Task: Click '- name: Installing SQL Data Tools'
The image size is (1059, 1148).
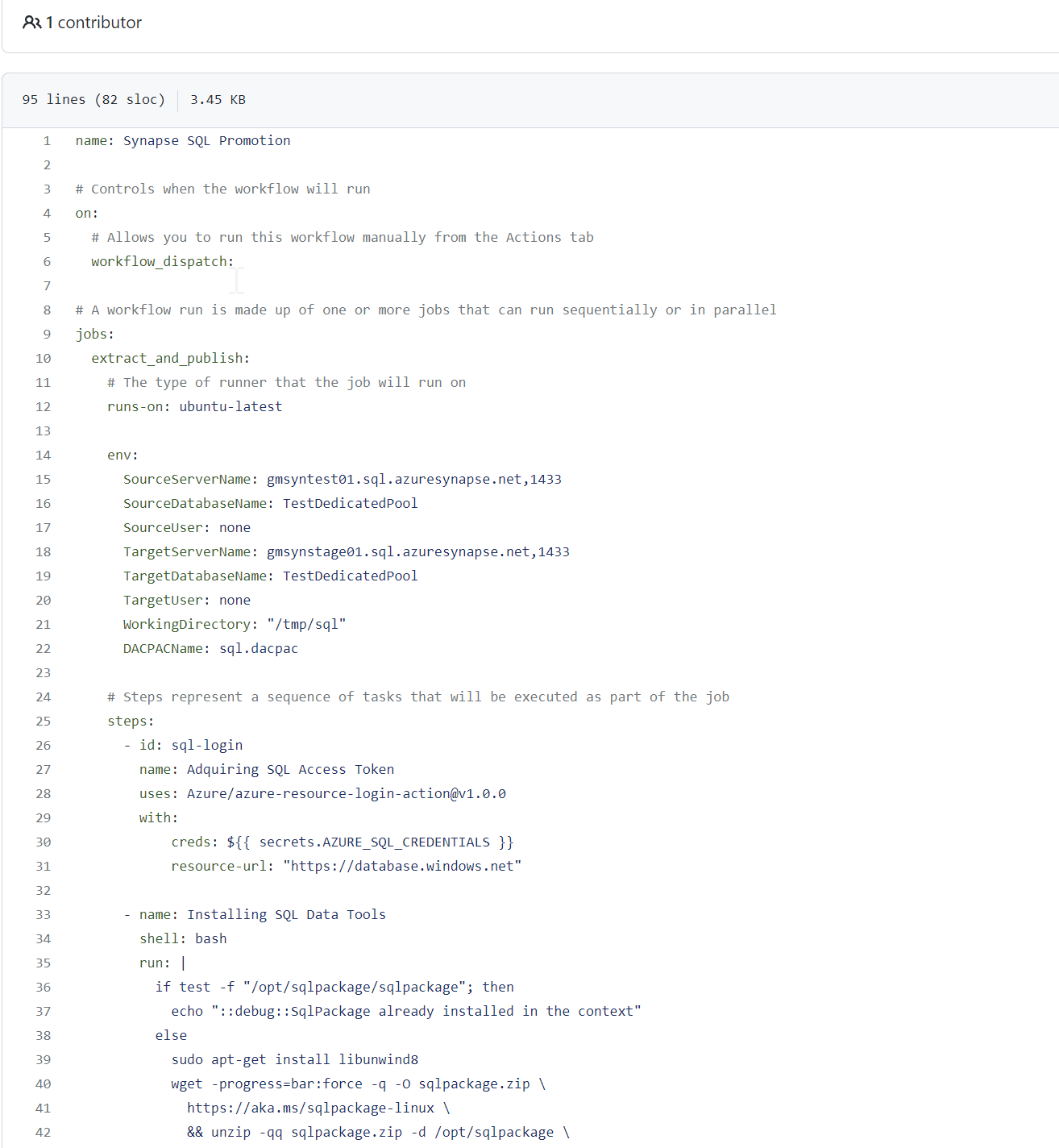Action: [x=255, y=915]
